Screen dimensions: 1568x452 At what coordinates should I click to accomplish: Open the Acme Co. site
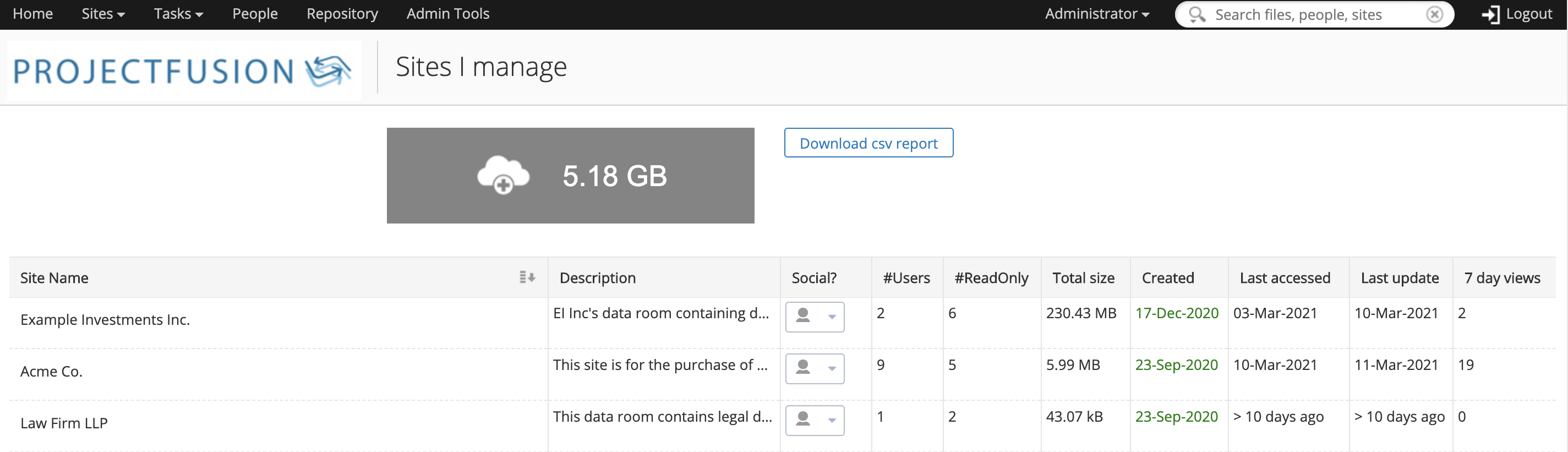click(x=51, y=372)
